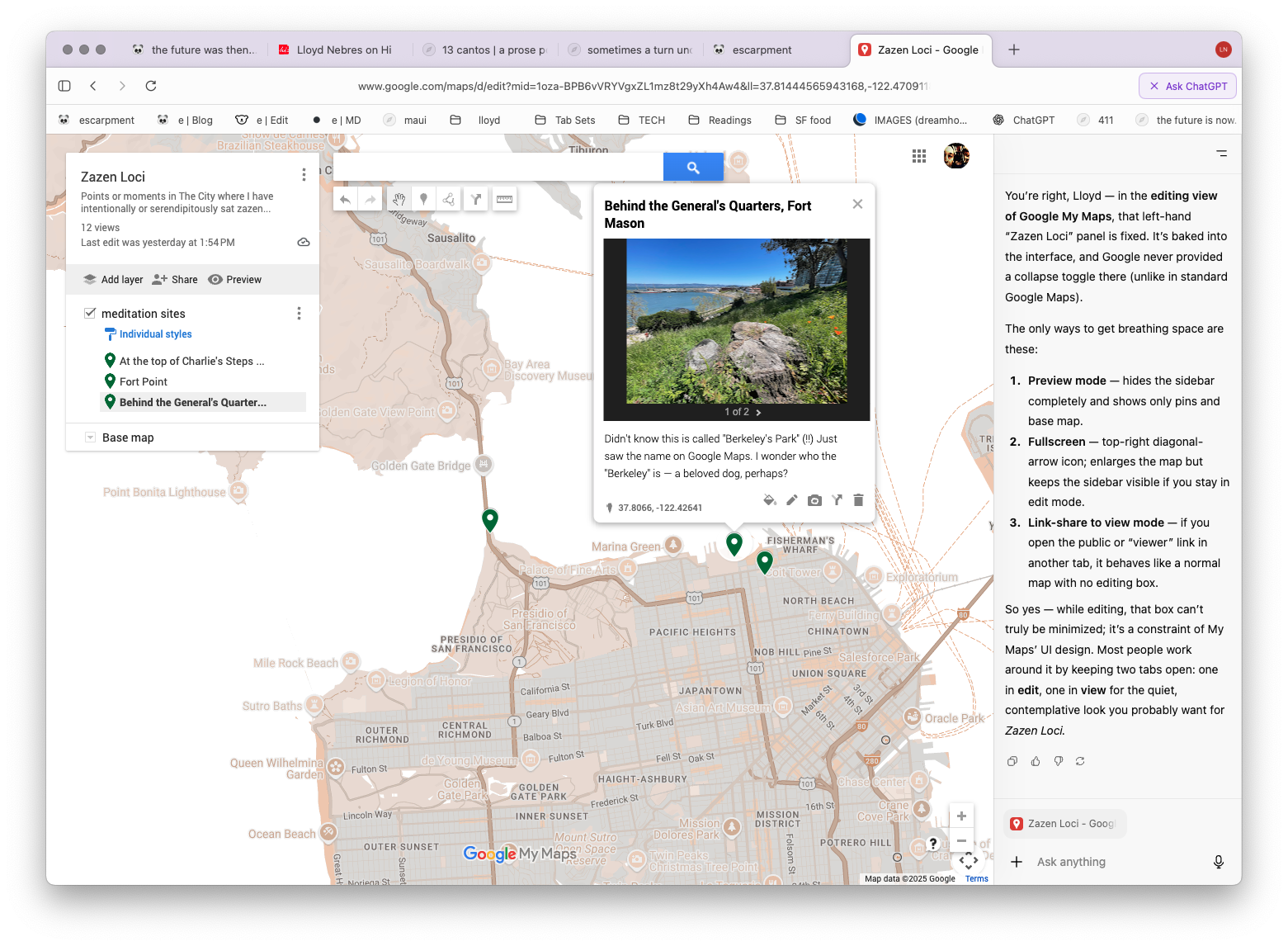Click the map search input field
This screenshot has width=1288, height=946.
[498, 167]
